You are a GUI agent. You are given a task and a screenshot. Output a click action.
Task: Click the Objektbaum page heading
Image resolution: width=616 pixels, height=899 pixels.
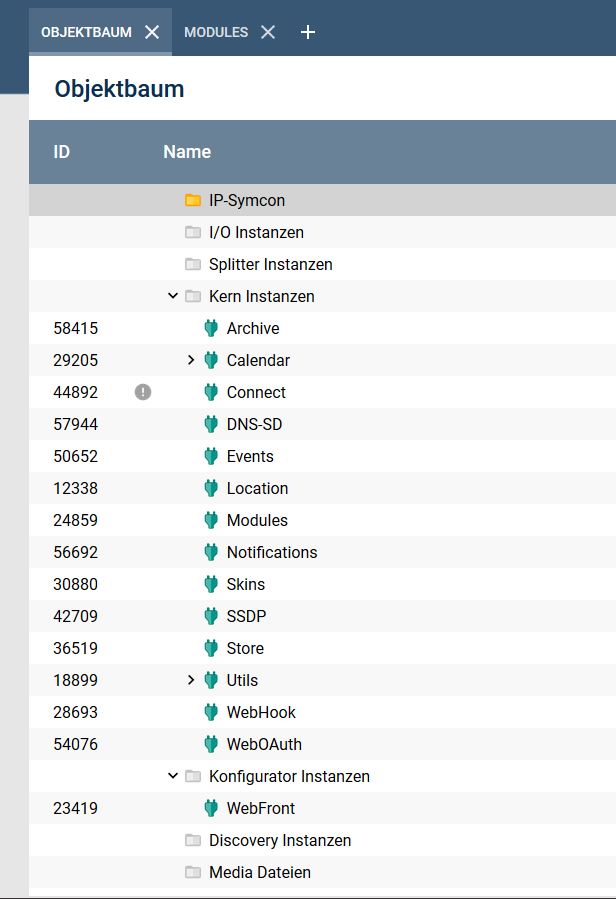[x=119, y=89]
